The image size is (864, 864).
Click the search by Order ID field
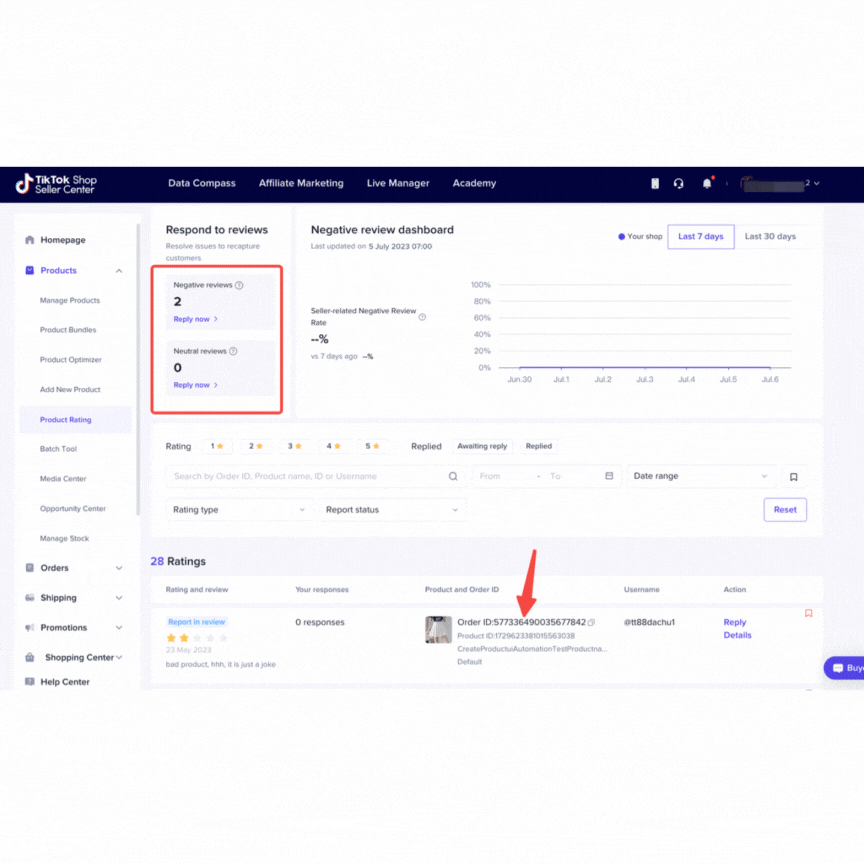click(314, 476)
